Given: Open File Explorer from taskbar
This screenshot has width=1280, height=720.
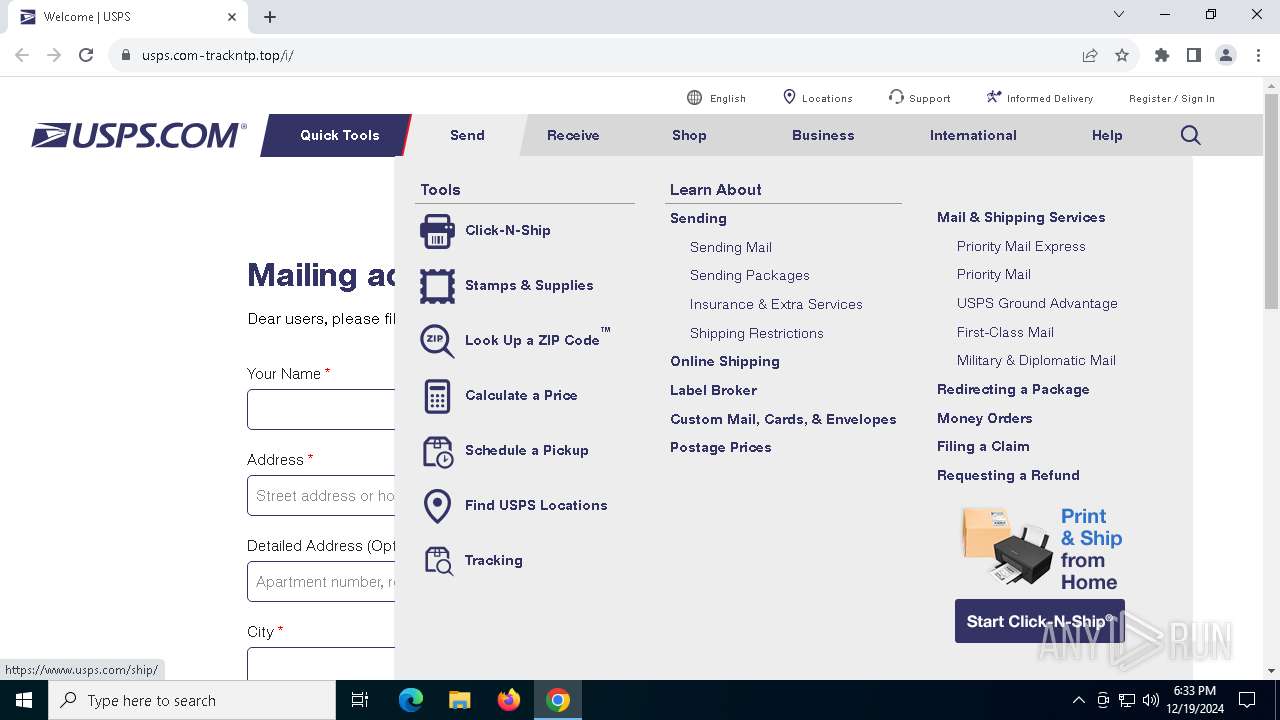Looking at the screenshot, I should [x=459, y=700].
